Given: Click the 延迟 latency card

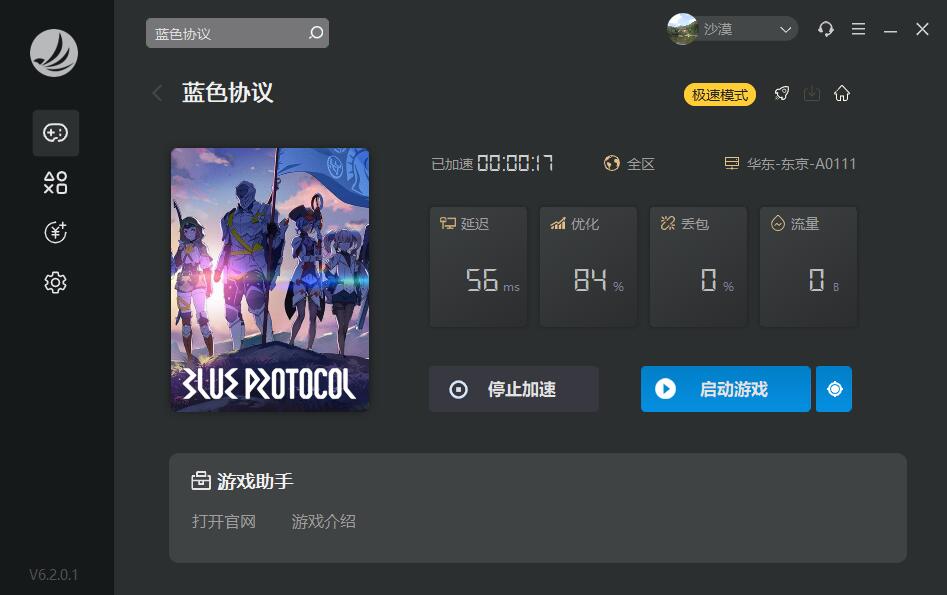Looking at the screenshot, I should pyautogui.click(x=478, y=266).
